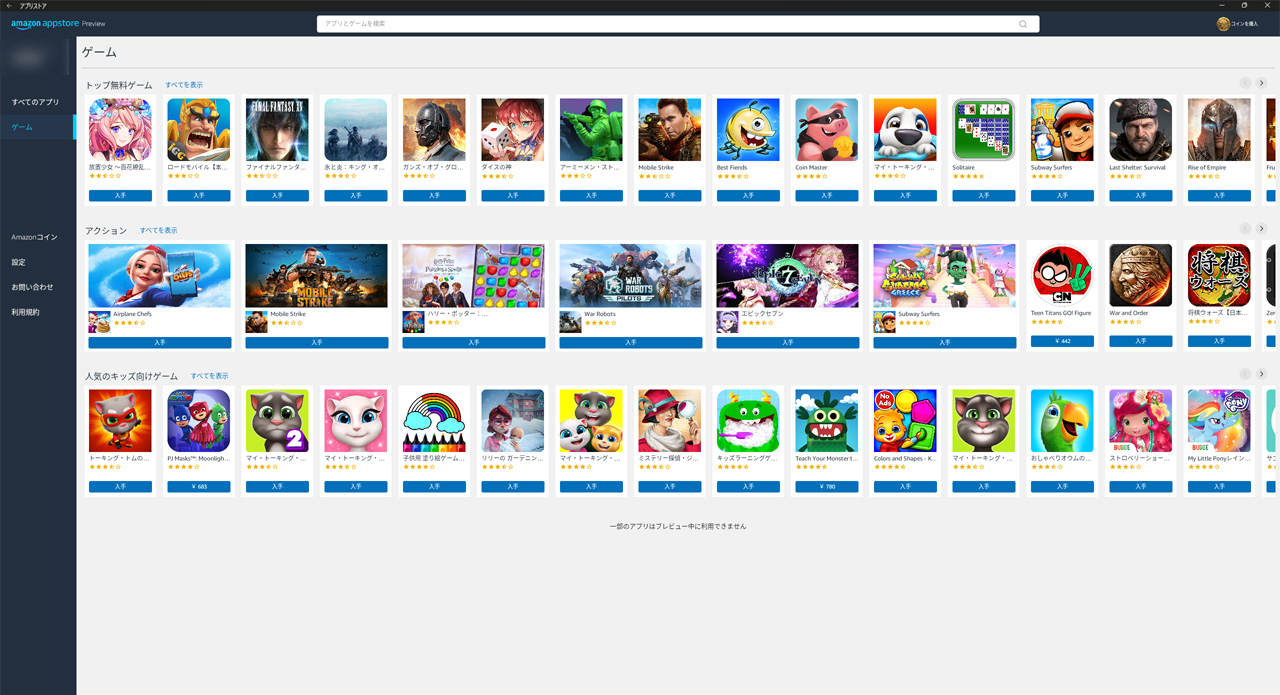
Task: Open the おしゃべりオウム parrot icon
Action: (x=1062, y=421)
